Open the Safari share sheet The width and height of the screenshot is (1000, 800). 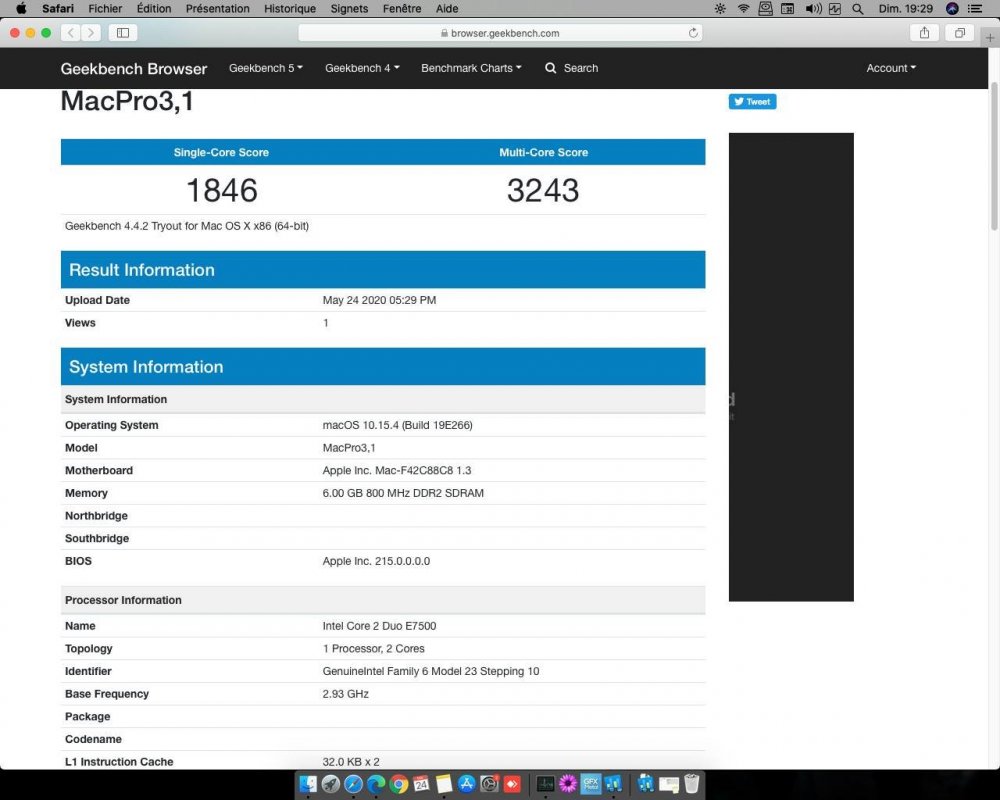pyautogui.click(x=924, y=33)
